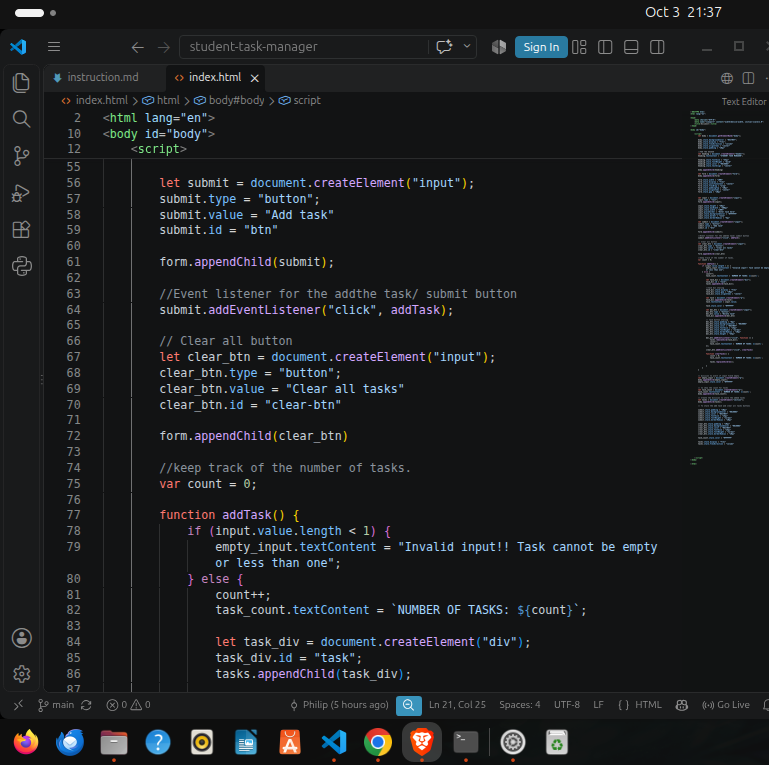Open the Explorer view in activity bar
Screen dimensions: 769x765
point(21,83)
